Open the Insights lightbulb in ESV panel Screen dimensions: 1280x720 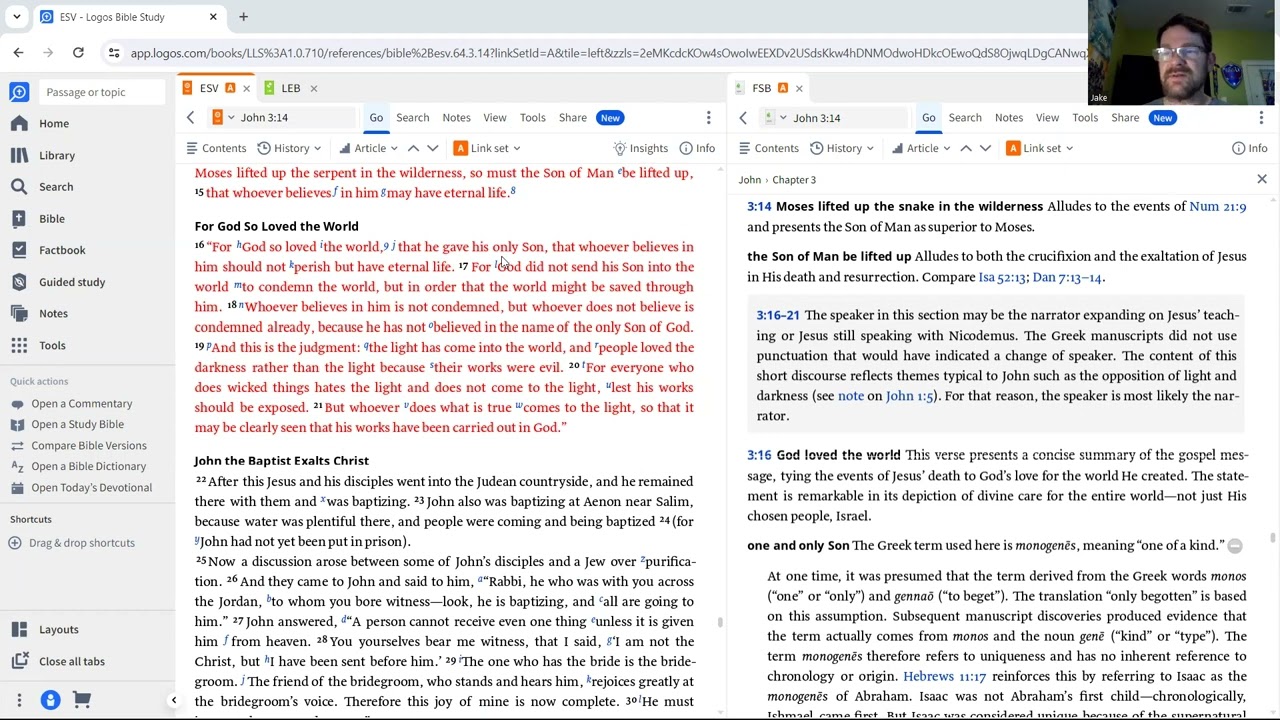(x=640, y=148)
